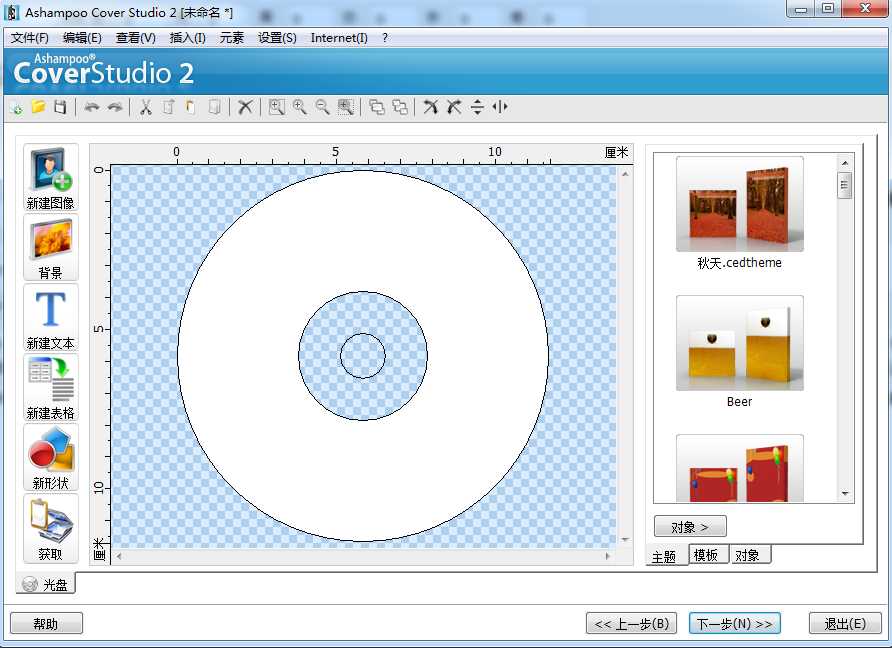Click the open folder toolbar icon
Screen dimensions: 892x648
point(38,107)
